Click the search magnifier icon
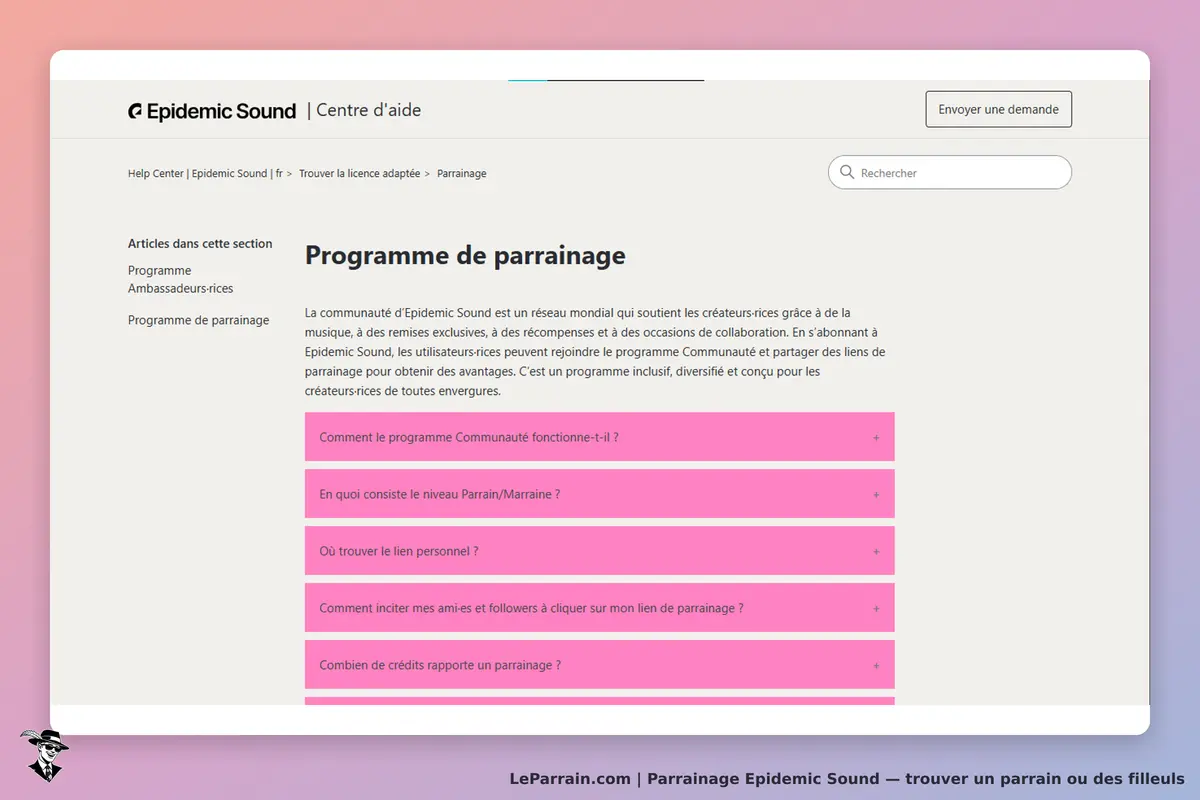Image resolution: width=1200 pixels, height=800 pixels. coord(847,172)
